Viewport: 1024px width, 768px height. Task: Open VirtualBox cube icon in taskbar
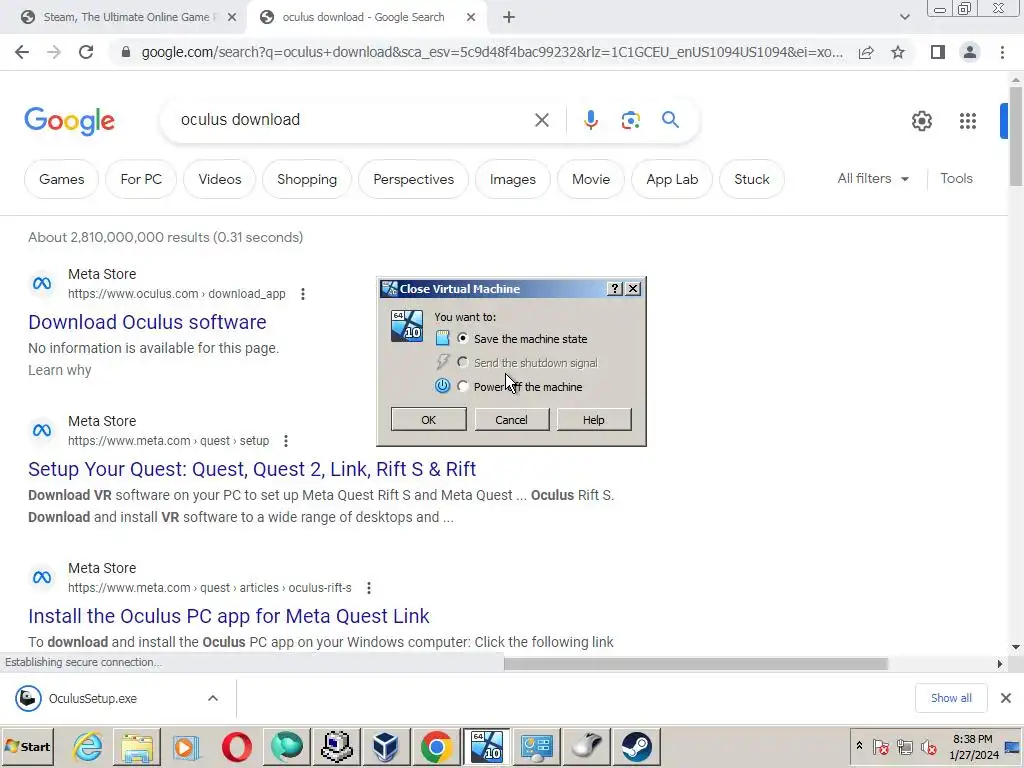pos(386,746)
